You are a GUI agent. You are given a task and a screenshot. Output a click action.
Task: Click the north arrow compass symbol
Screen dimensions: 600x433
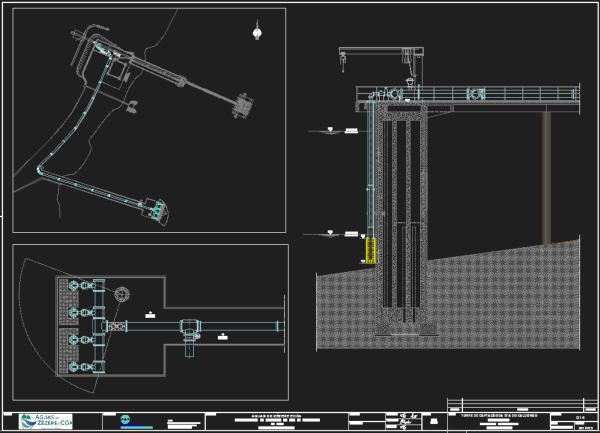[x=257, y=32]
